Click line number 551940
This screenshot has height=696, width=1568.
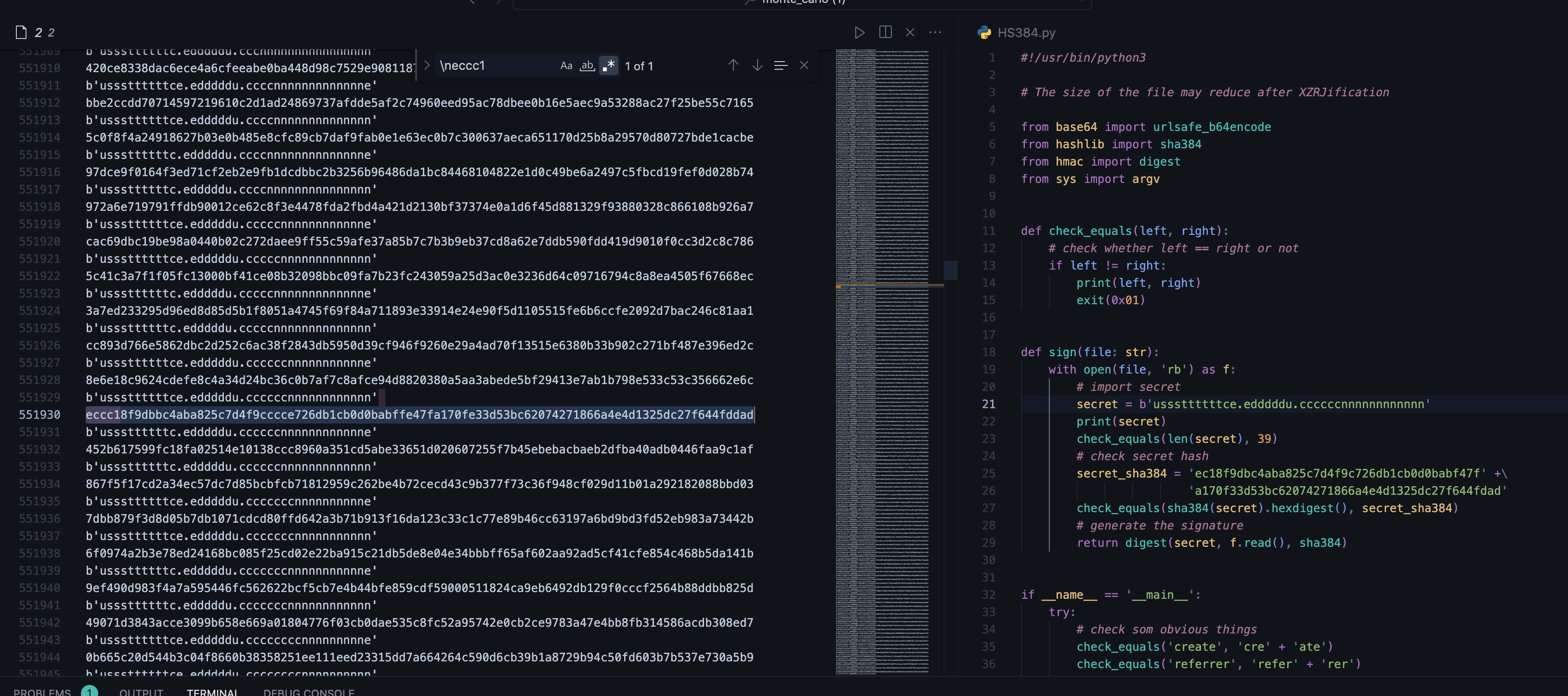39,588
